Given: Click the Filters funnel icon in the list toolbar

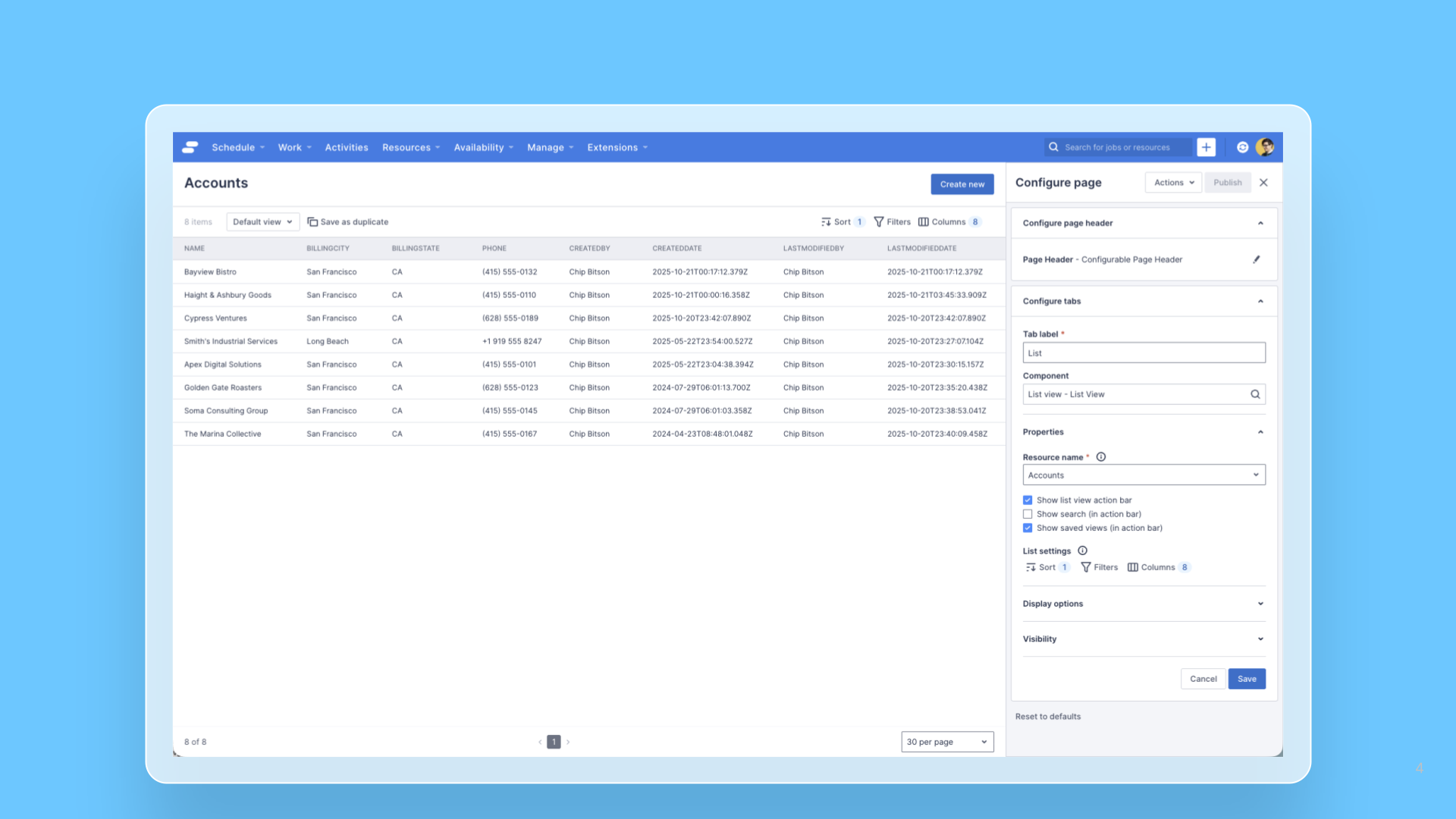Looking at the screenshot, I should tap(879, 222).
